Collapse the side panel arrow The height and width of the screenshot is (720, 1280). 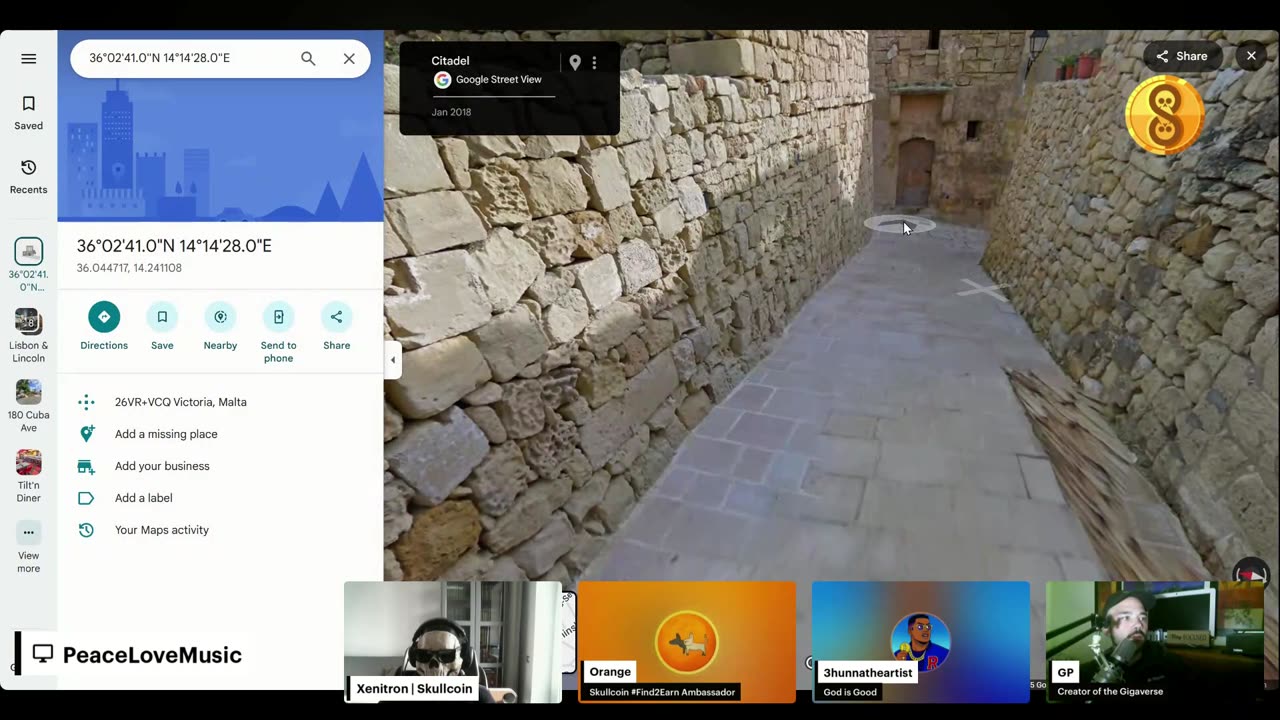(x=393, y=360)
